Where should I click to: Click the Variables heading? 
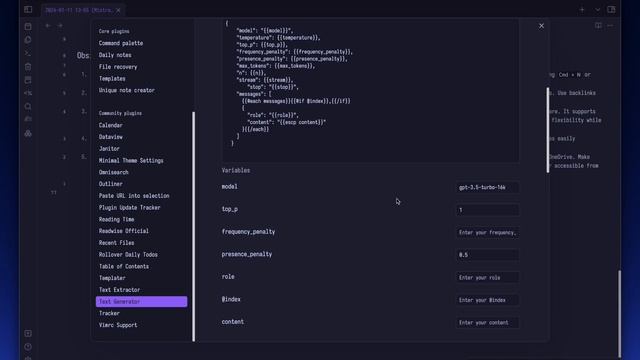click(x=236, y=171)
